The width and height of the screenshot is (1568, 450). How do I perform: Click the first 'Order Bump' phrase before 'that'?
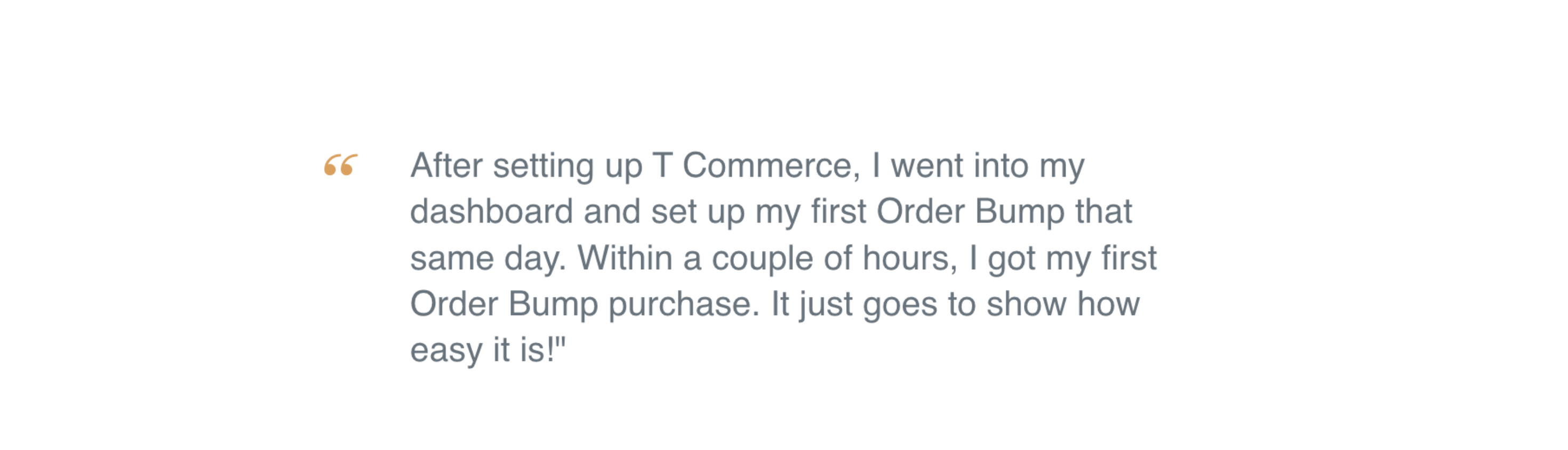click(970, 212)
